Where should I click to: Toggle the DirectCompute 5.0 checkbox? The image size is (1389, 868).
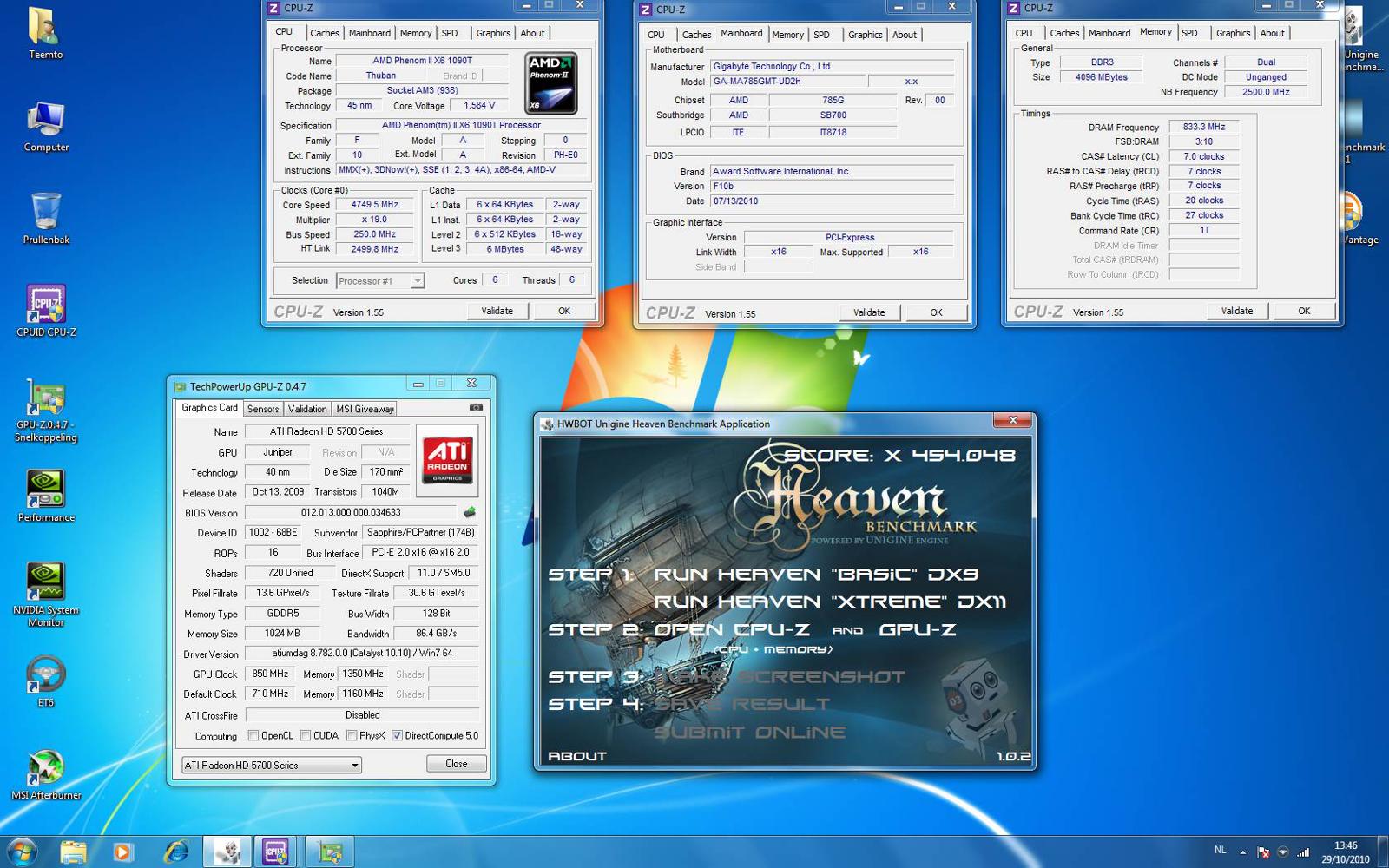point(397,736)
